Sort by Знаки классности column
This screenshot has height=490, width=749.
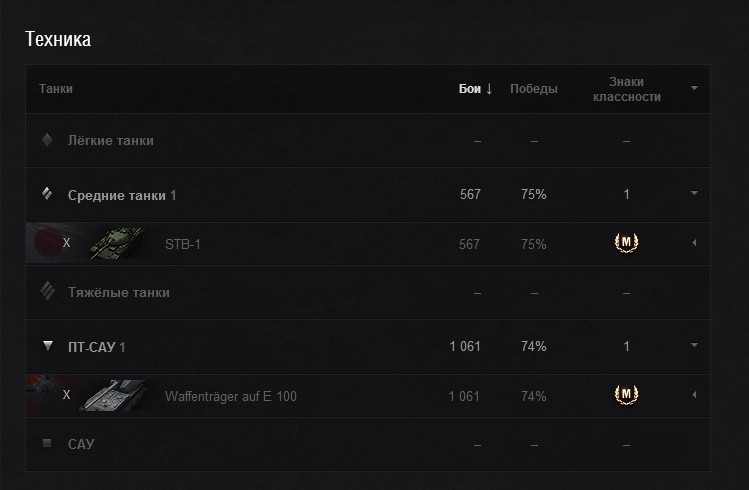(x=626, y=89)
